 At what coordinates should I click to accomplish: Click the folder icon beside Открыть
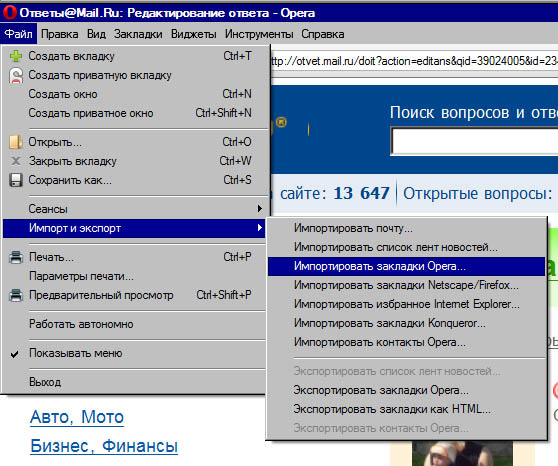click(16, 142)
